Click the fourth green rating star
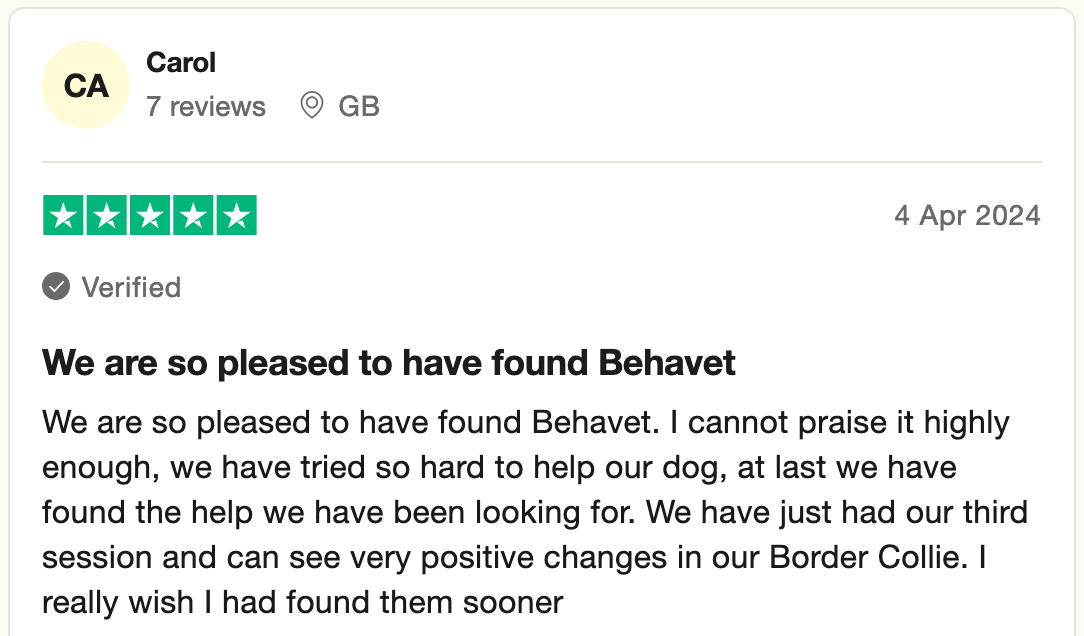The image size is (1084, 636). click(x=193, y=216)
